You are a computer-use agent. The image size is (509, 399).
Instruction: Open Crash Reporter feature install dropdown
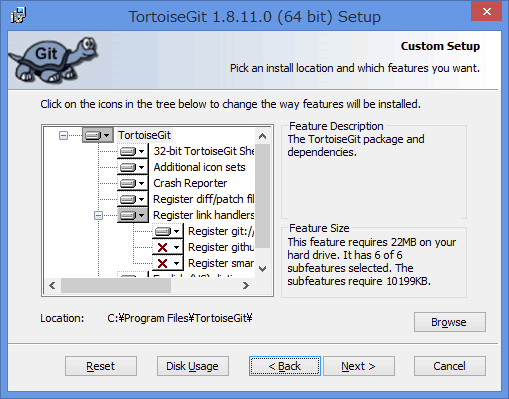[x=133, y=183]
